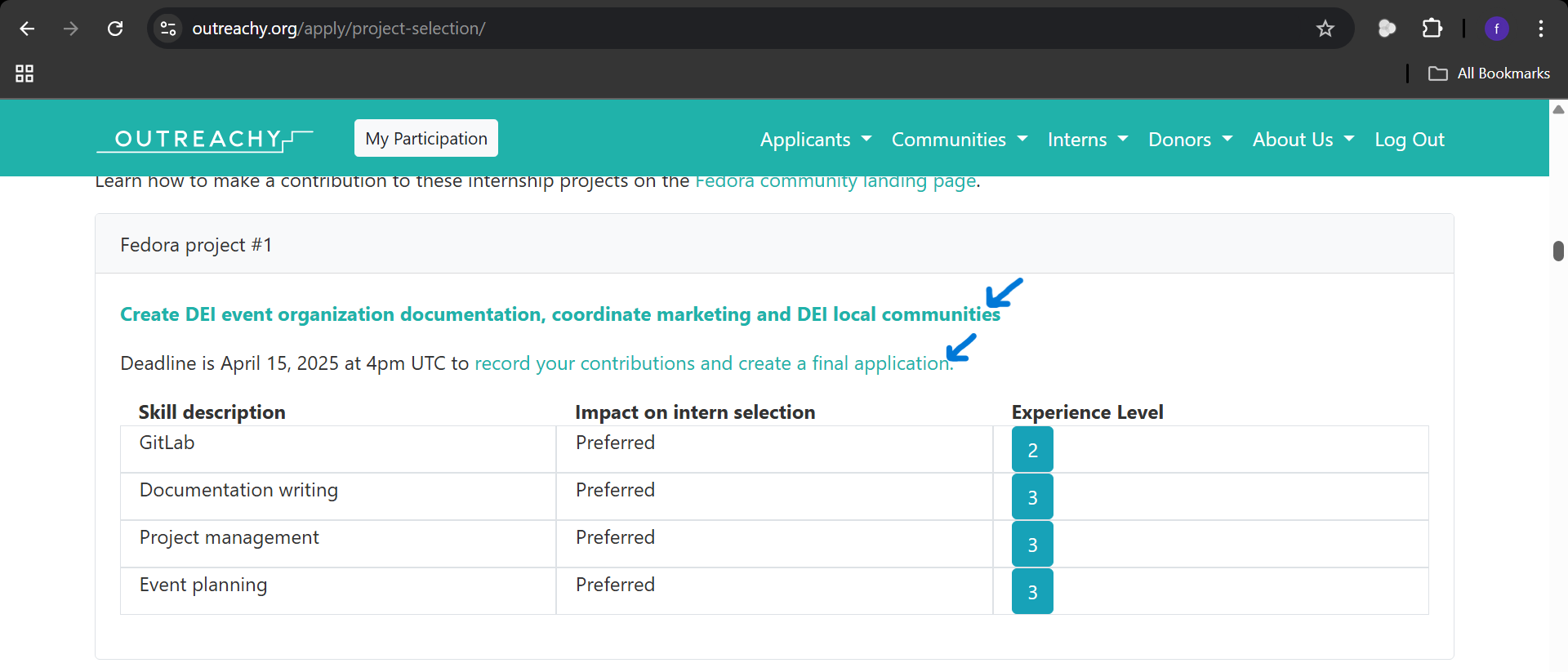1568x672 pixels.
Task: Click Documentation writing experience level 3 badge
Action: click(x=1032, y=497)
